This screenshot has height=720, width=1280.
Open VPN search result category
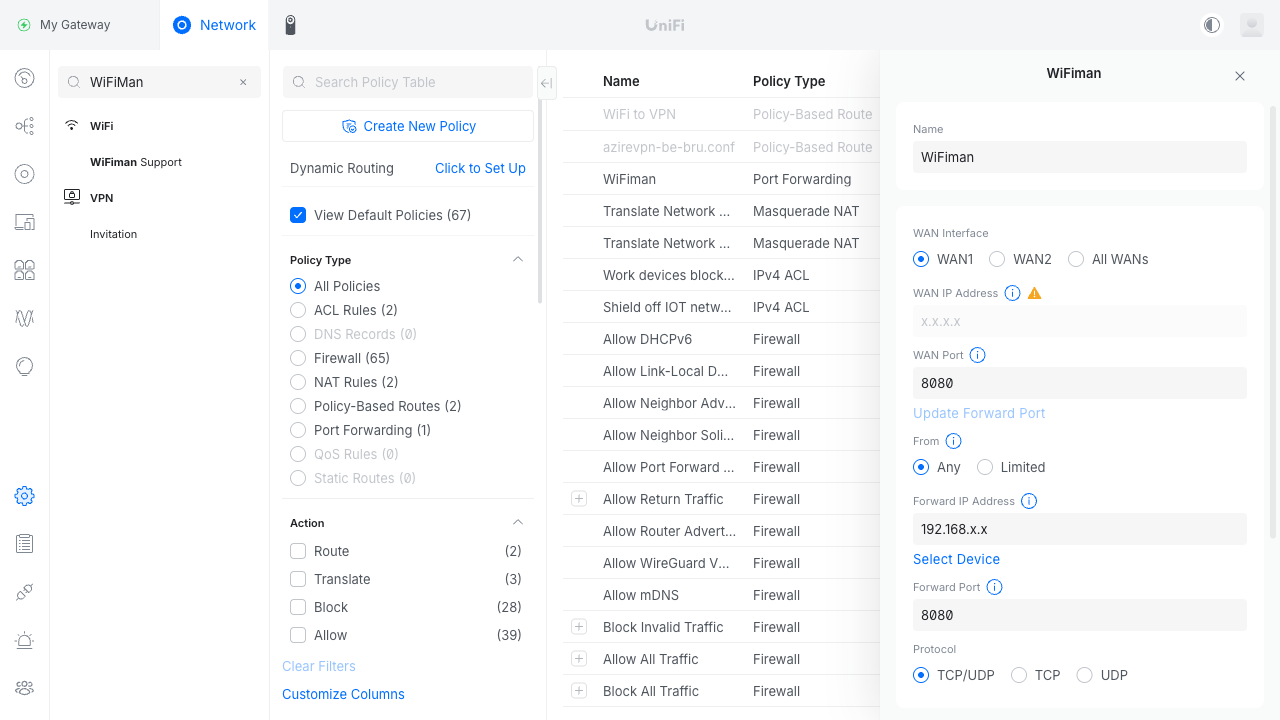pos(102,198)
